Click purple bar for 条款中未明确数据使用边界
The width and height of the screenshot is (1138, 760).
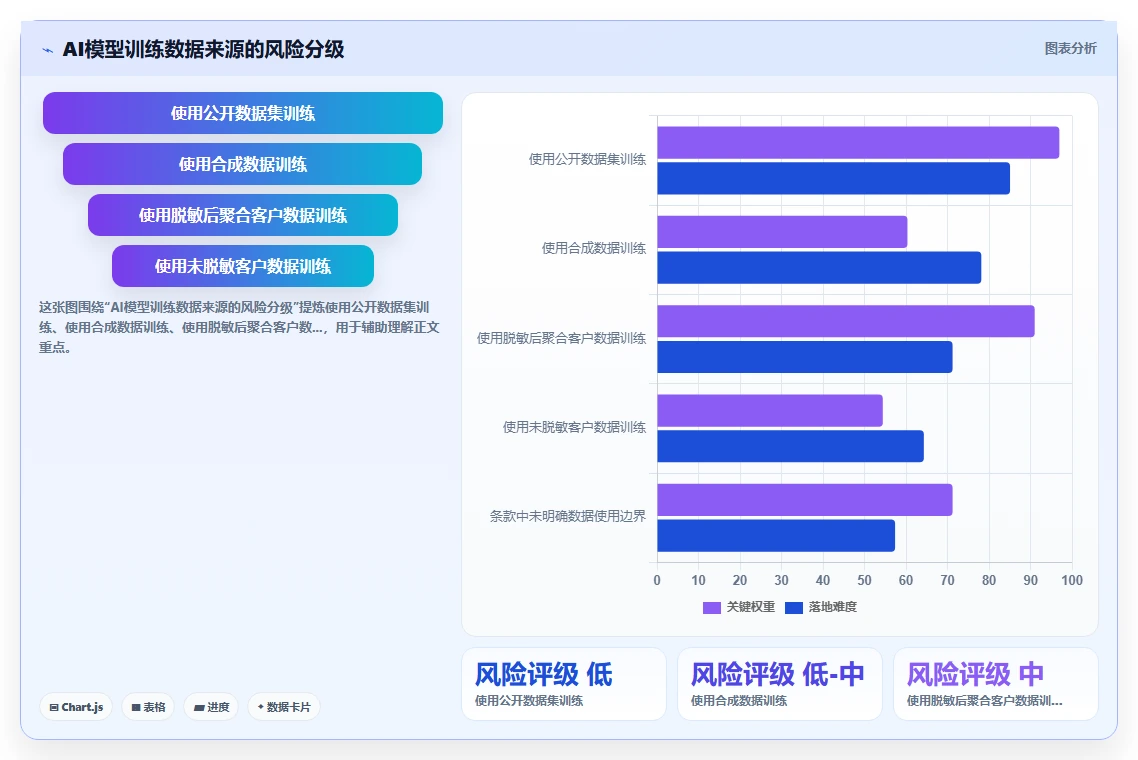tap(805, 500)
